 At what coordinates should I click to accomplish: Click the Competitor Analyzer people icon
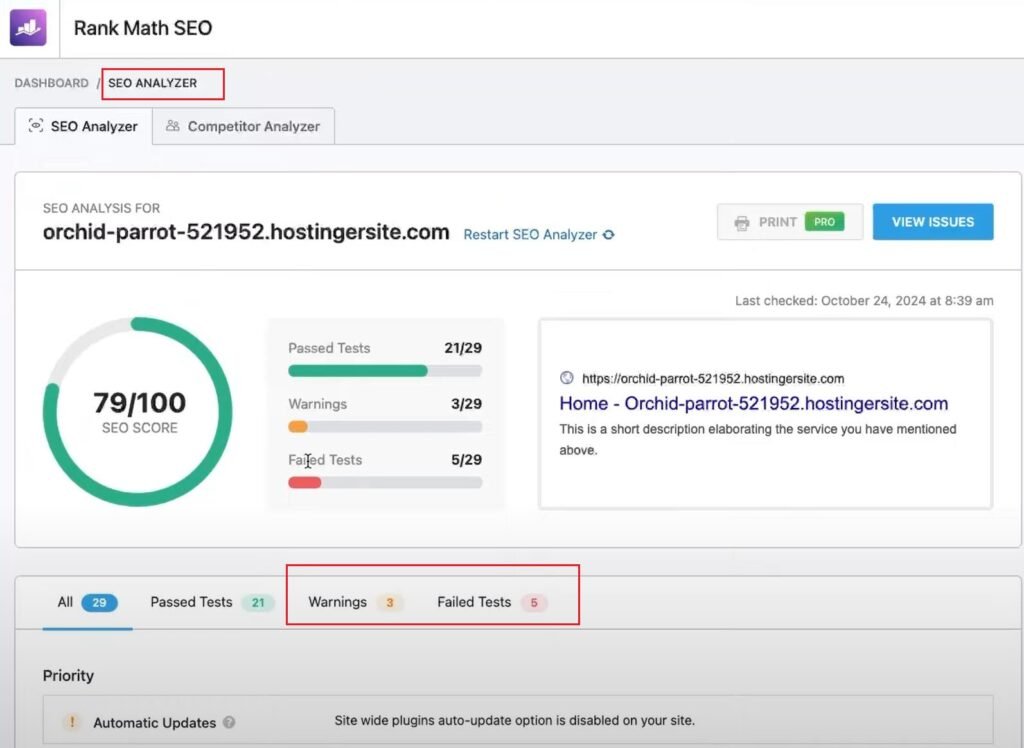172,125
